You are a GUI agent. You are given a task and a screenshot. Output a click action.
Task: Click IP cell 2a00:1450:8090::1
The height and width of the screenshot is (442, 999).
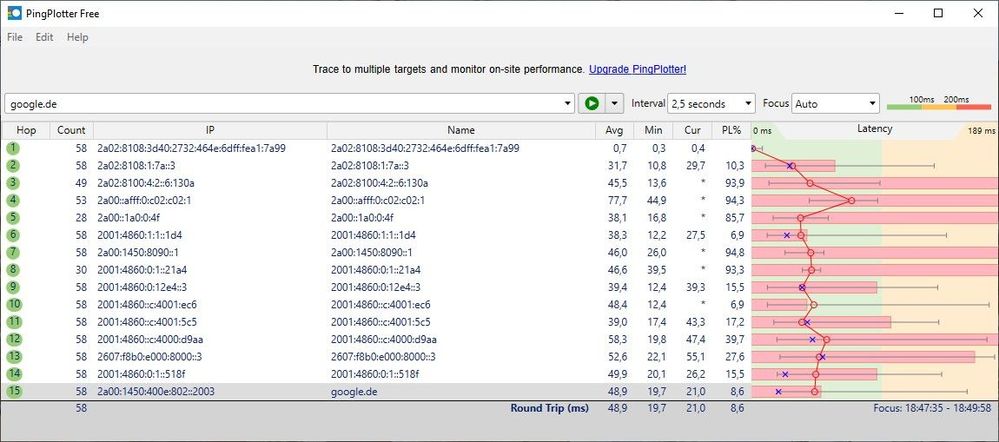[138, 252]
